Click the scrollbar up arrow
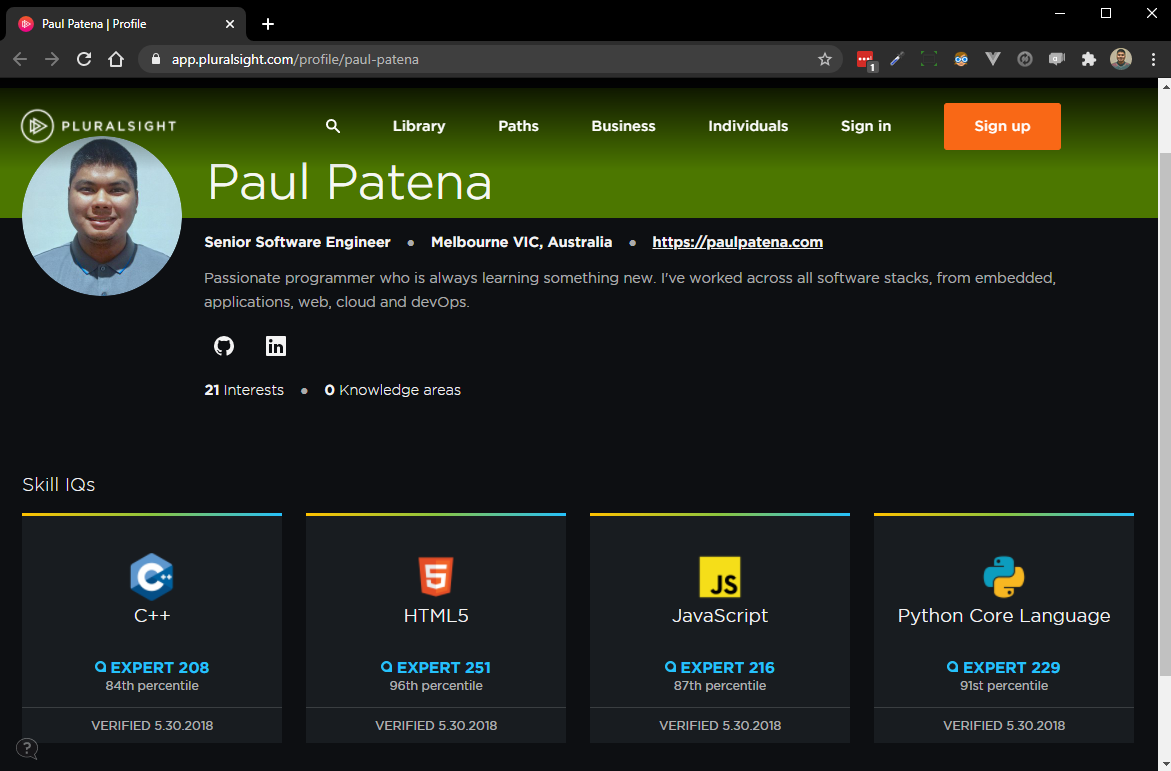The image size is (1171, 771). point(1164,85)
